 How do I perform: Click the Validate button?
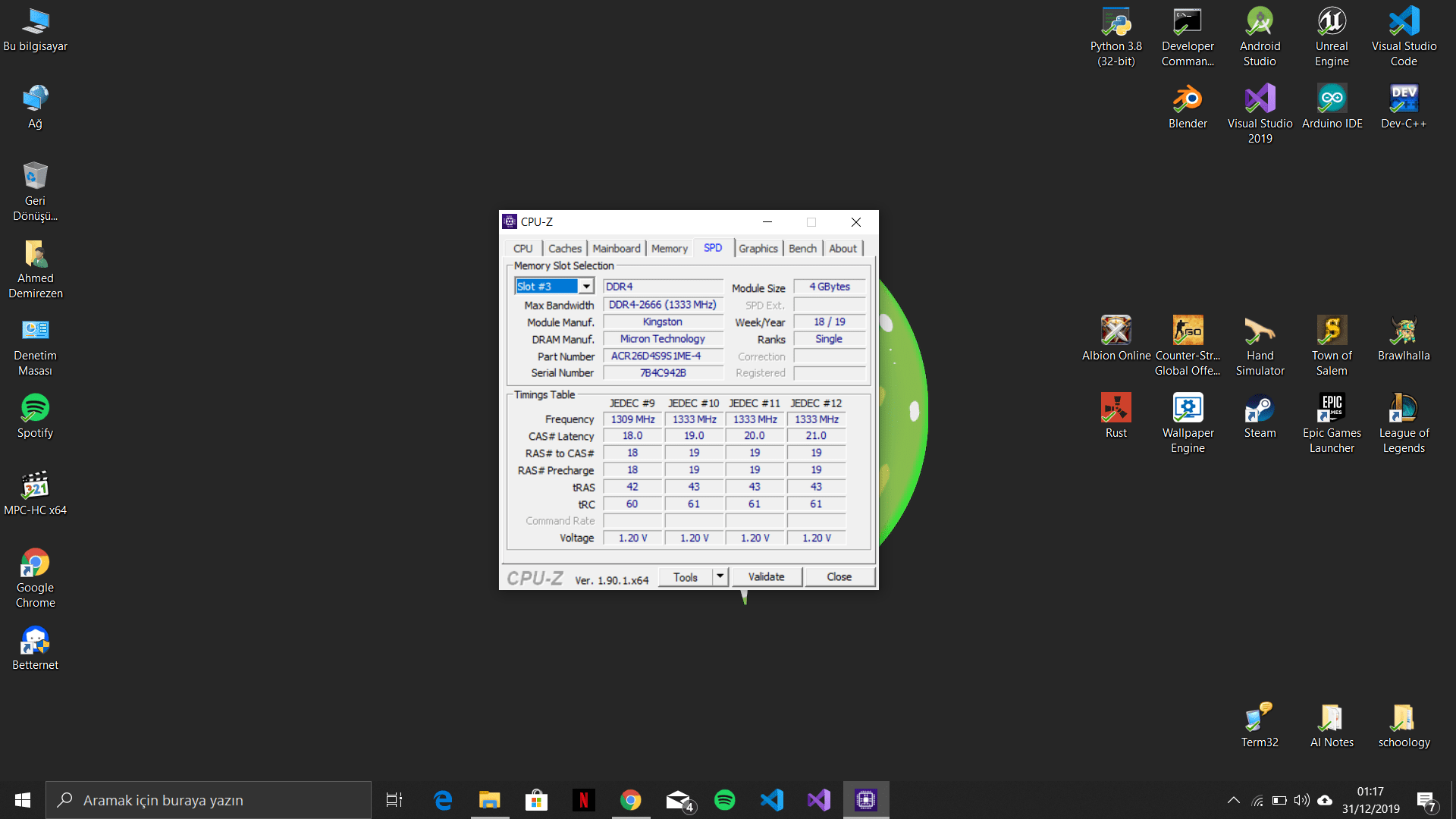click(766, 577)
